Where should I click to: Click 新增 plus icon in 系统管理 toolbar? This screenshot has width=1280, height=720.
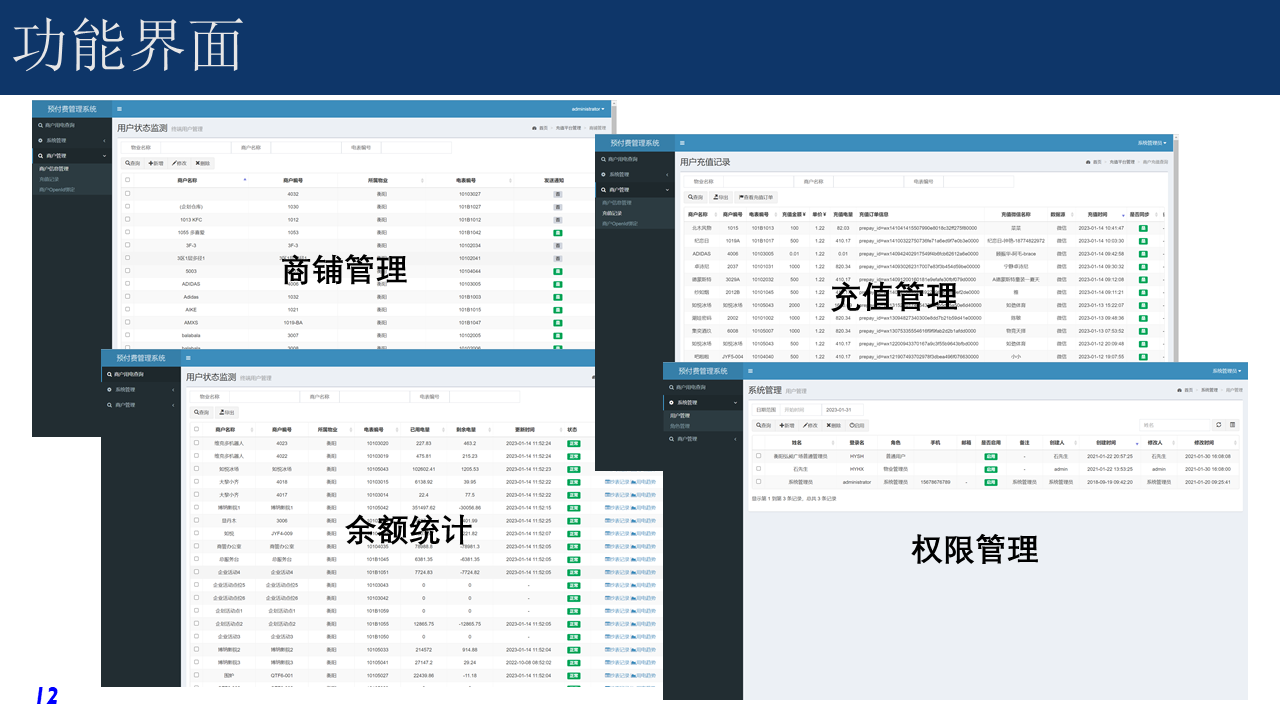tap(788, 425)
